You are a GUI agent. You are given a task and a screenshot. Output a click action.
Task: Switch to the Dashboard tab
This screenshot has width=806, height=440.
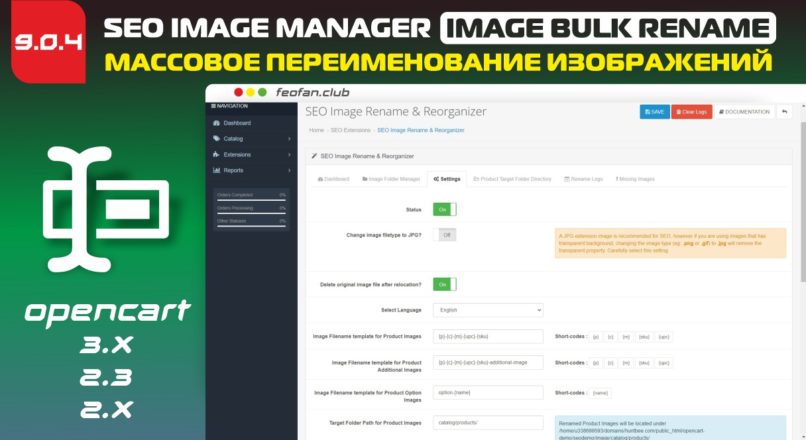334,179
